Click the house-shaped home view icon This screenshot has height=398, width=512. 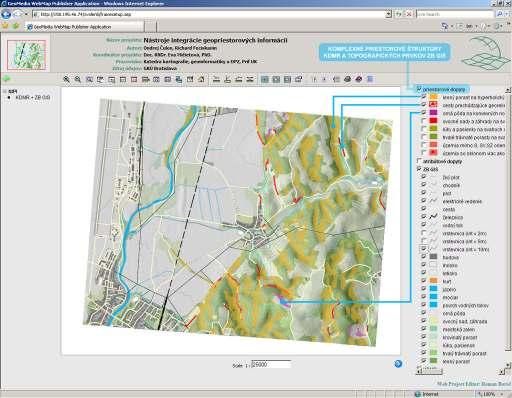tap(201, 79)
